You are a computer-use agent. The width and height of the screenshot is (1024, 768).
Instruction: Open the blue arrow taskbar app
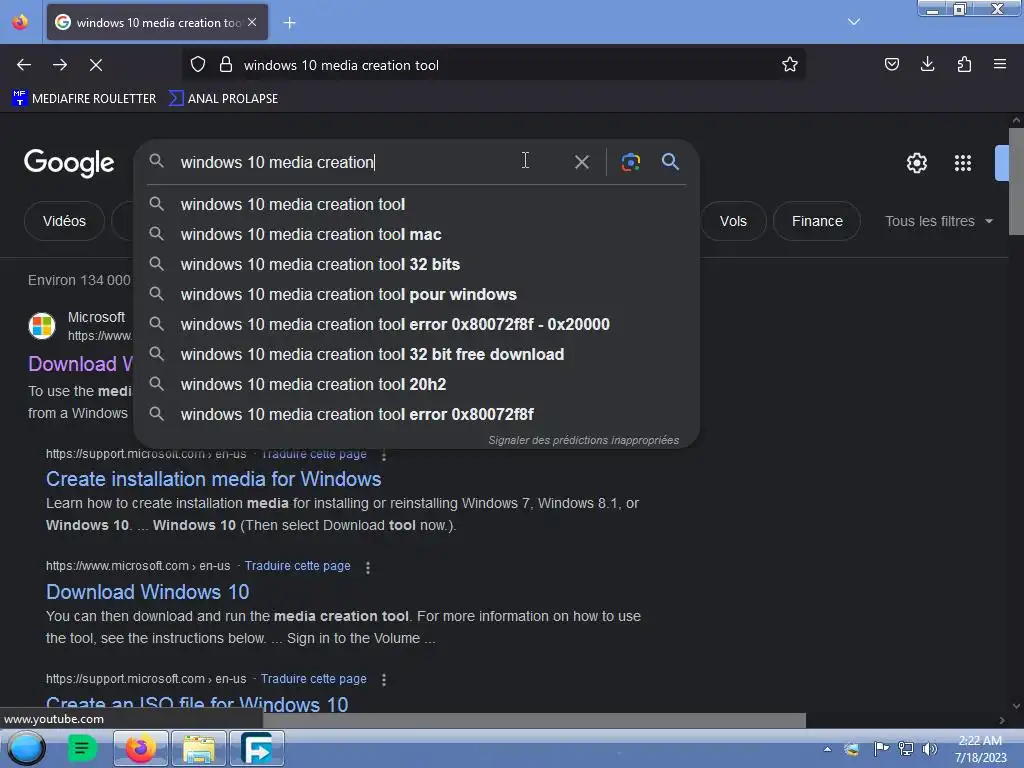257,748
